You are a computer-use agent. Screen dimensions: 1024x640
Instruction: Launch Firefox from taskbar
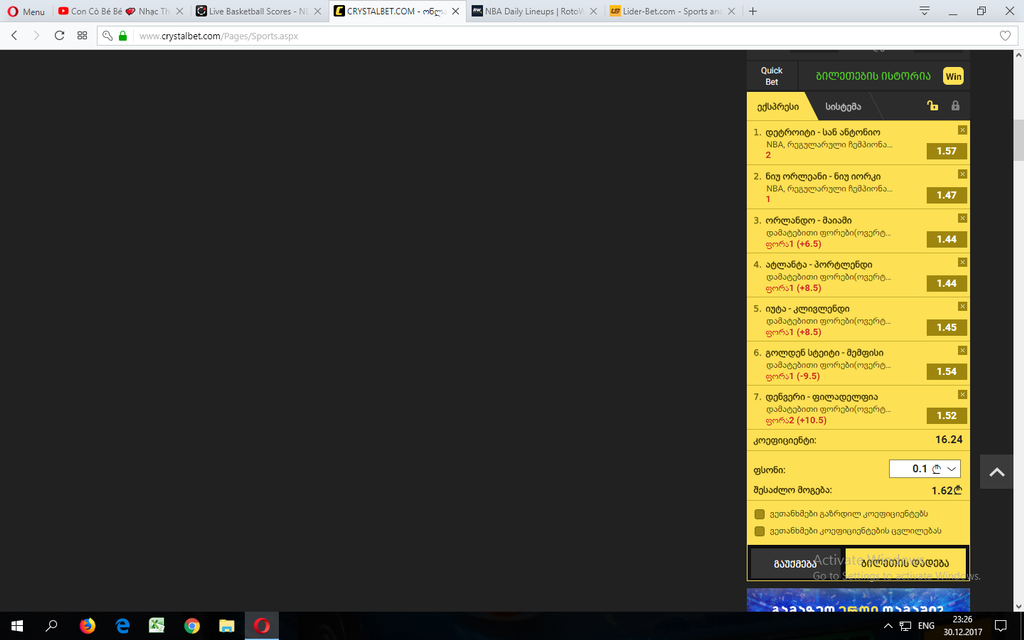87,626
